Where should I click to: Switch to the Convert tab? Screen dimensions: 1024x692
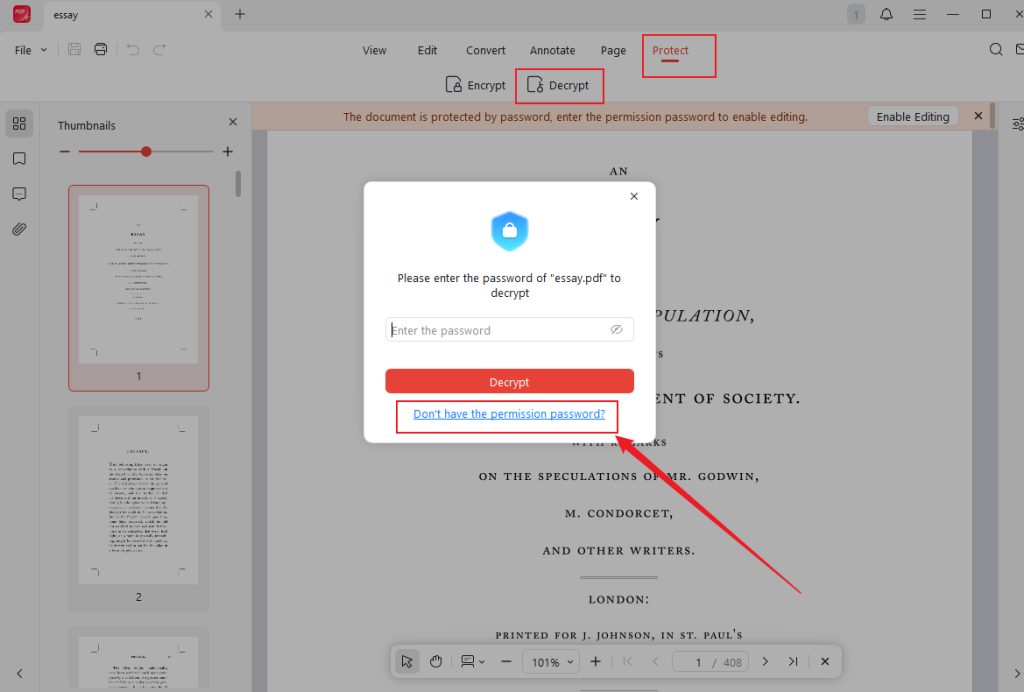(x=485, y=50)
